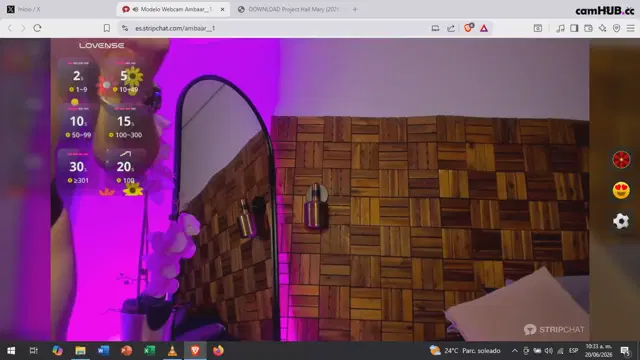Viewport: 640px width, 360px height.
Task: Open VLC media player from taskbar
Action: [x=172, y=350]
